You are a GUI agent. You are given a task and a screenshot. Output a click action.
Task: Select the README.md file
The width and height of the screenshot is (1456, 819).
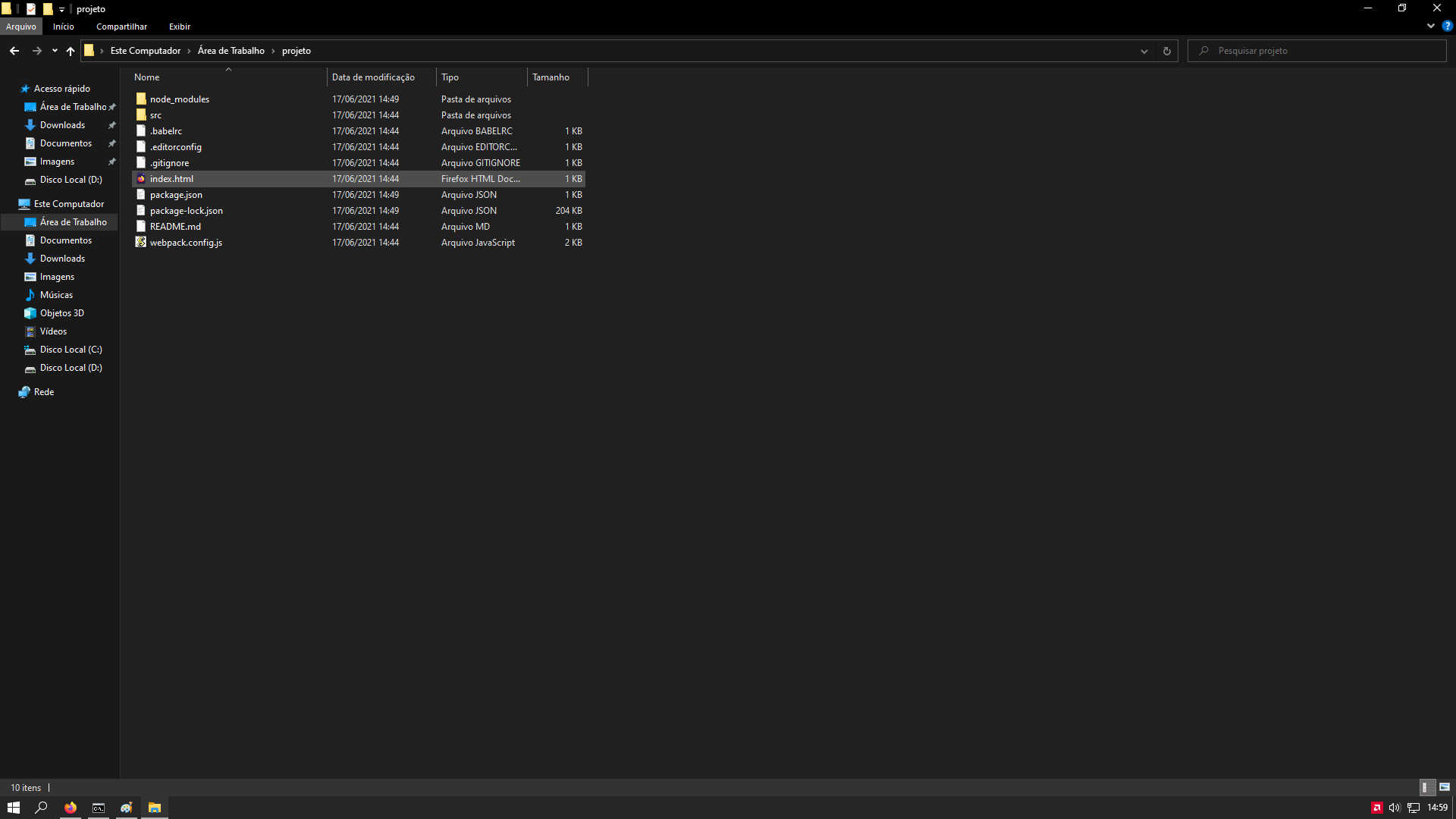point(359,227)
